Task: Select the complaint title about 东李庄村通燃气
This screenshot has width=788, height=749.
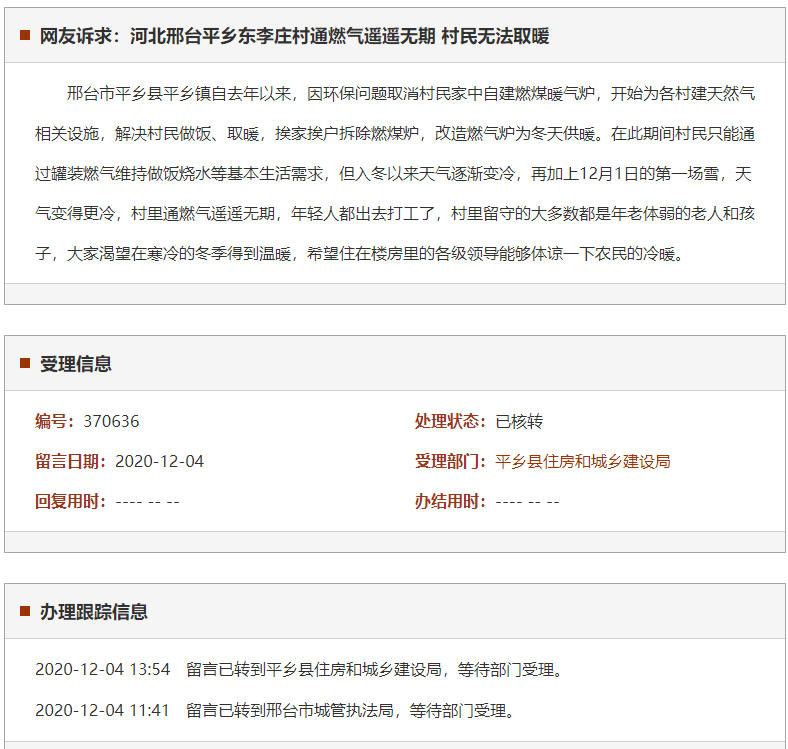Action: (294, 36)
